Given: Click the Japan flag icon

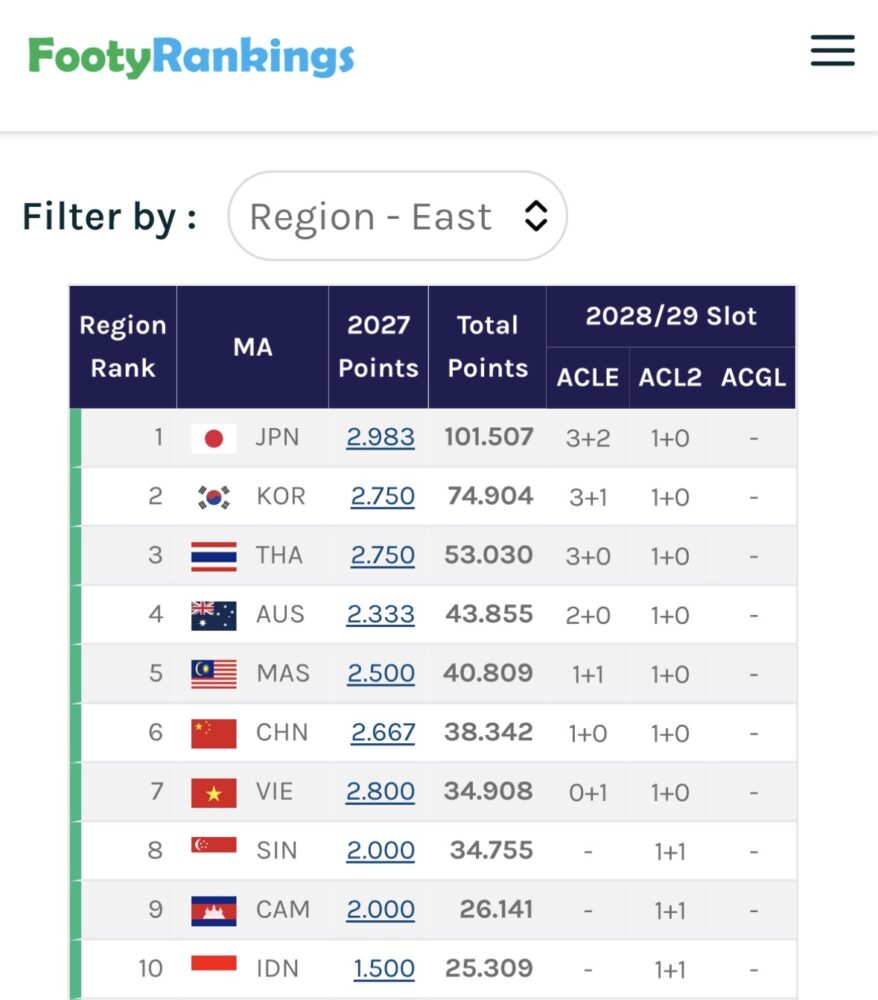Looking at the screenshot, I should (x=214, y=438).
